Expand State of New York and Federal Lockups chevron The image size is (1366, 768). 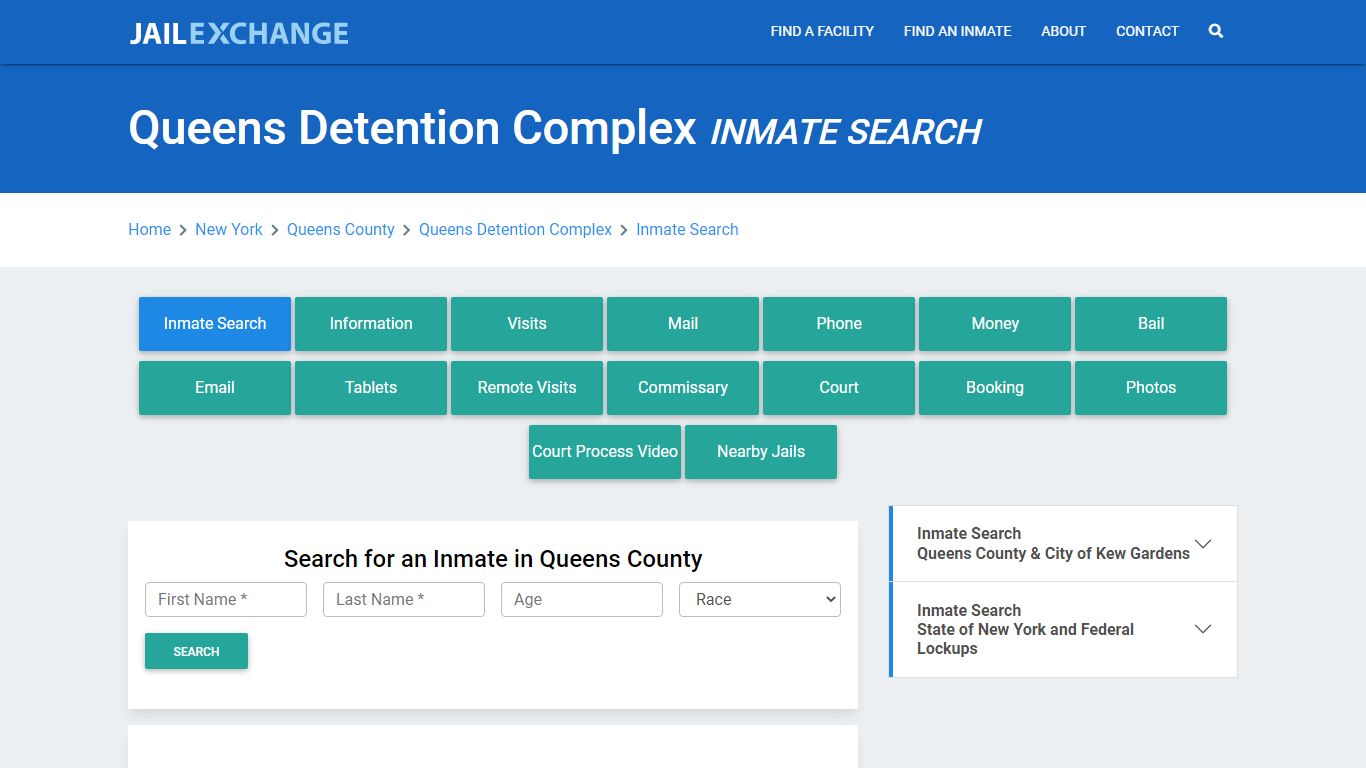(1203, 629)
